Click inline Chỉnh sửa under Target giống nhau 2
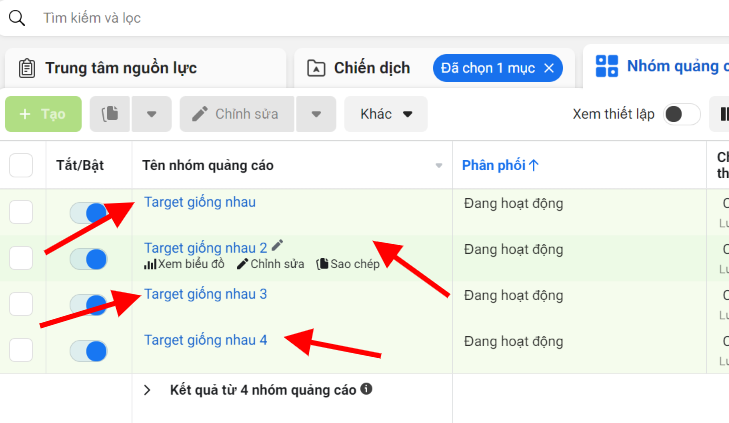 271,264
